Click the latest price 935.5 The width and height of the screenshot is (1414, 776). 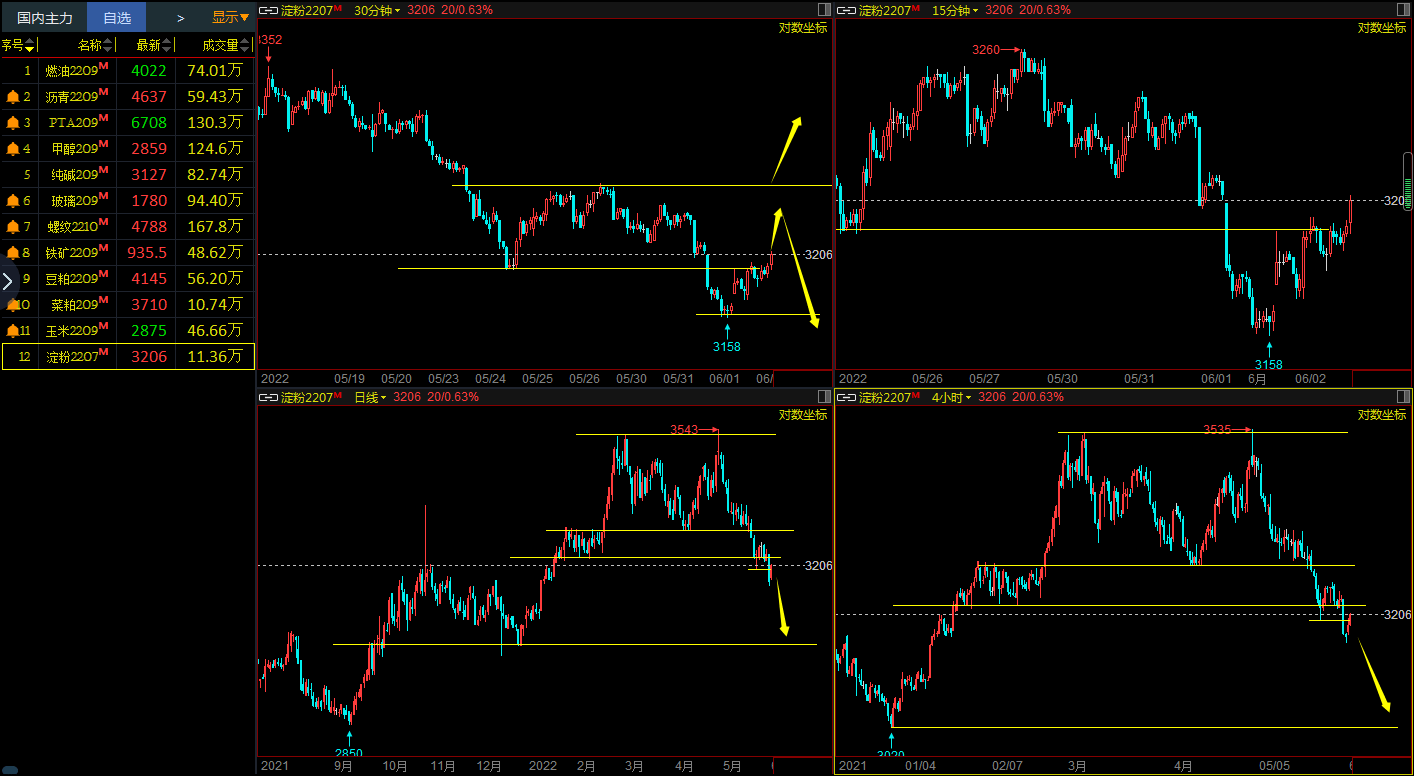point(146,253)
